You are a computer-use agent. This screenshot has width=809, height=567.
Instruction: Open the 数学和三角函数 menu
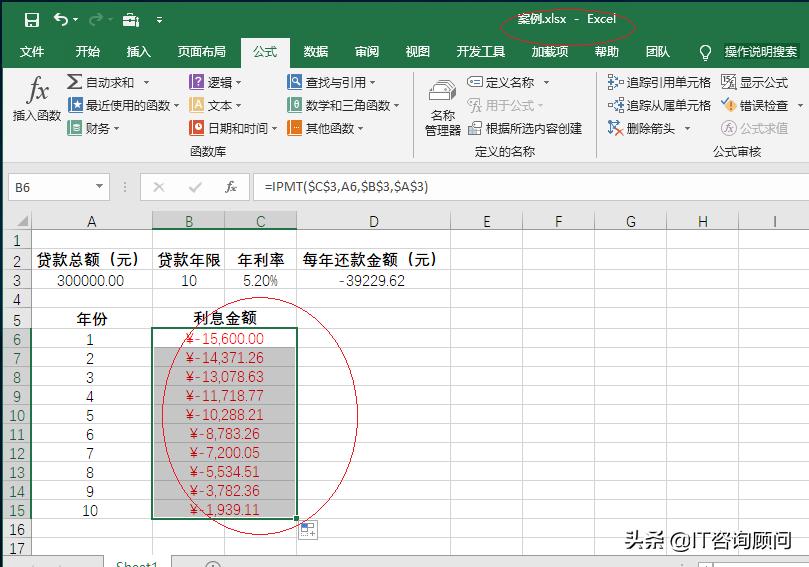343,105
